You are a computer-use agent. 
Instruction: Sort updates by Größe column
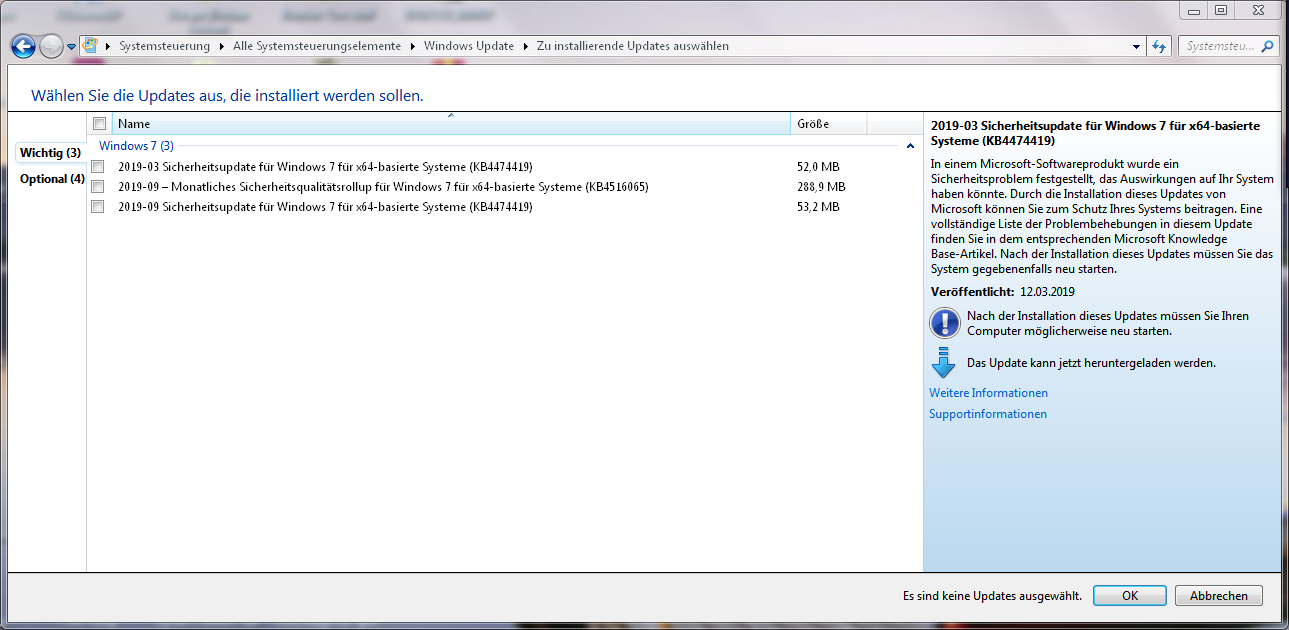pyautogui.click(x=829, y=124)
